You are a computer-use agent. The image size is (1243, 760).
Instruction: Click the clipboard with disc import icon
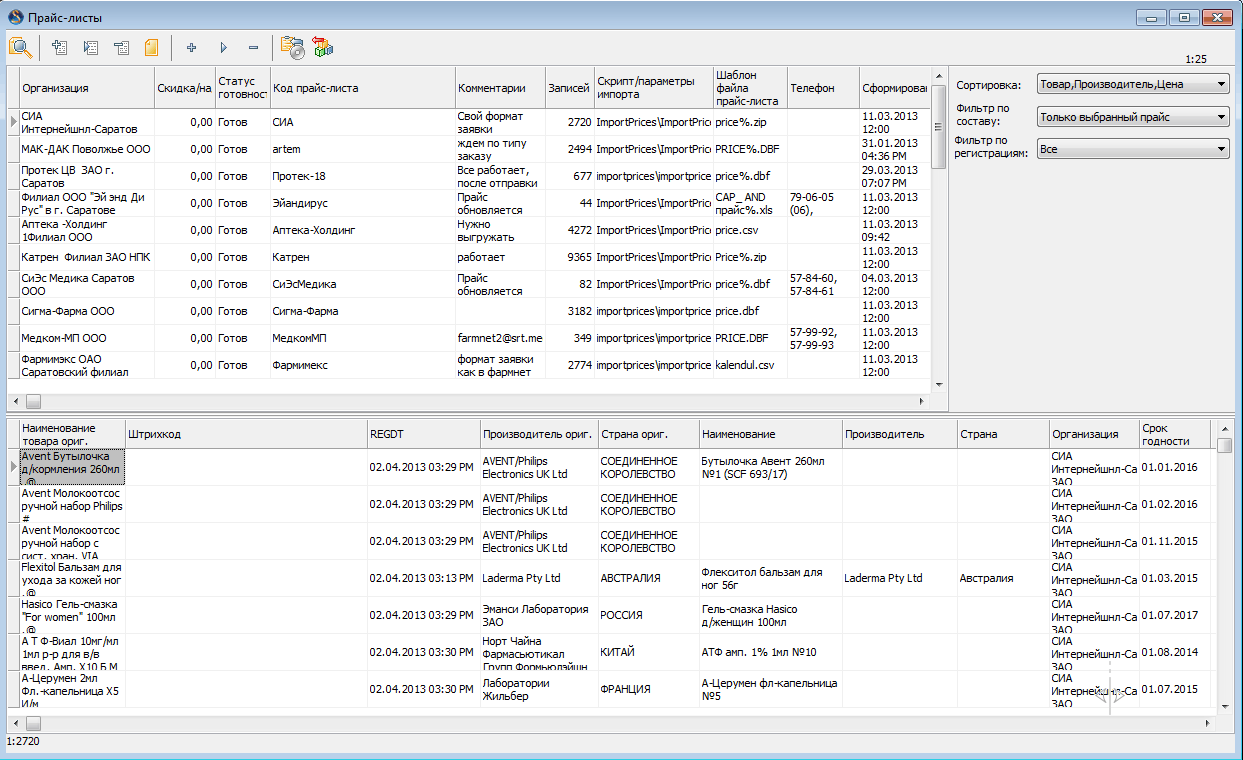tap(292, 47)
